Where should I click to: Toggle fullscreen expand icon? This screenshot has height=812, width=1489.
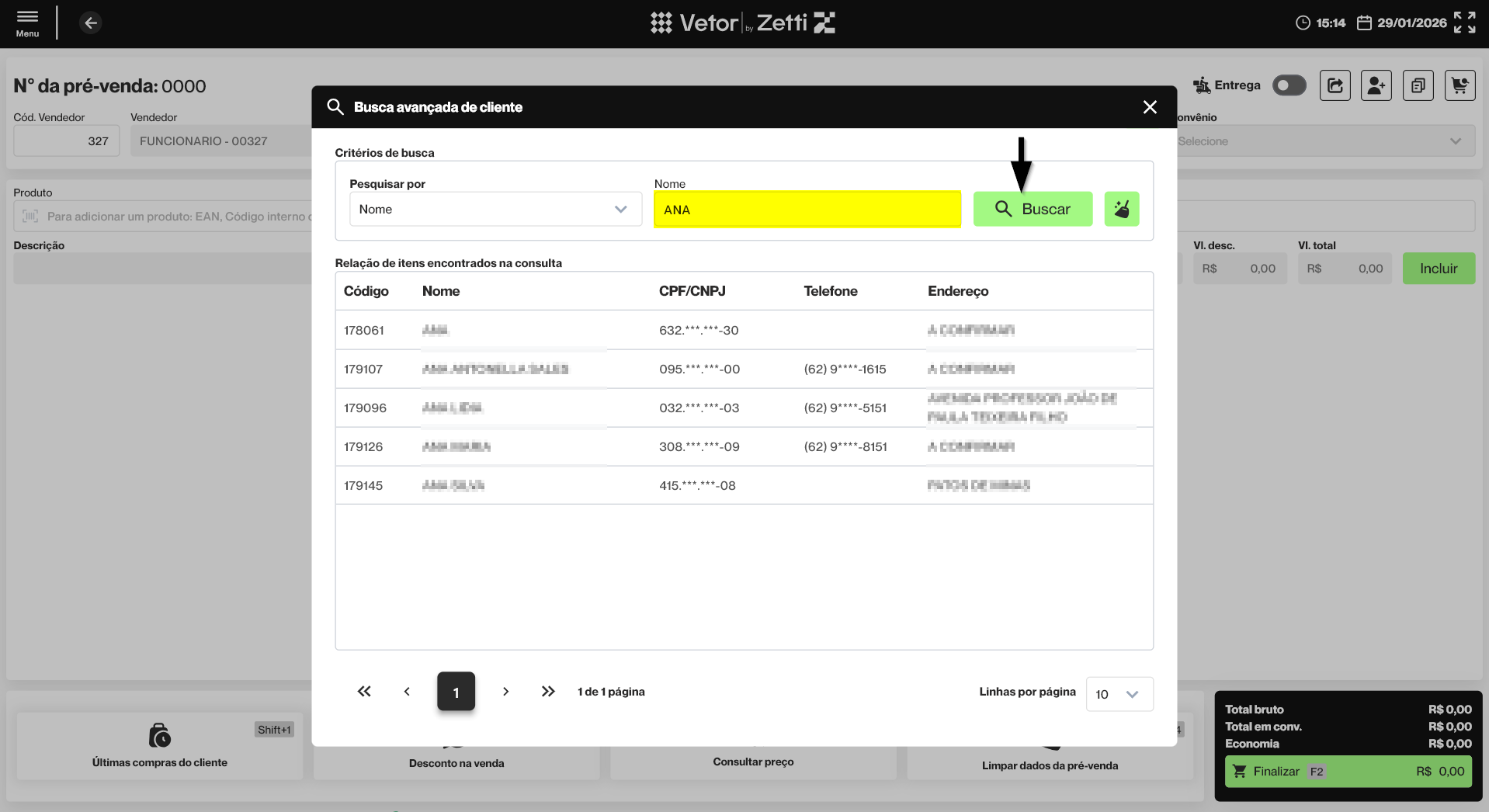tap(1464, 23)
